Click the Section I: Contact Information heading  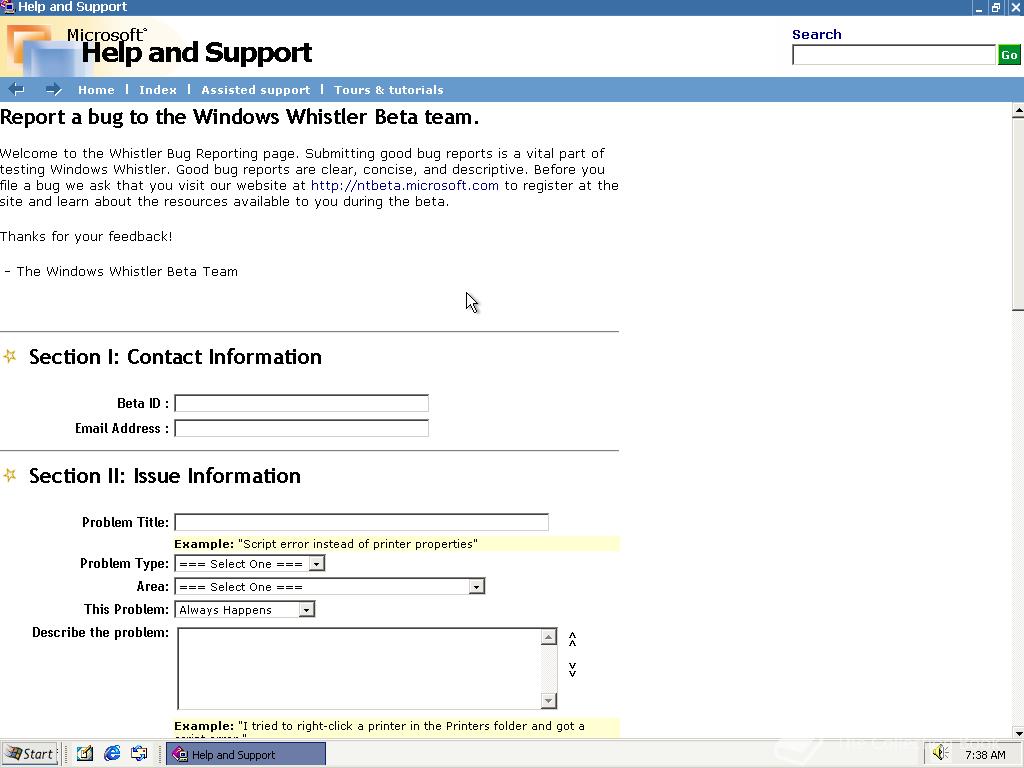[x=175, y=357]
